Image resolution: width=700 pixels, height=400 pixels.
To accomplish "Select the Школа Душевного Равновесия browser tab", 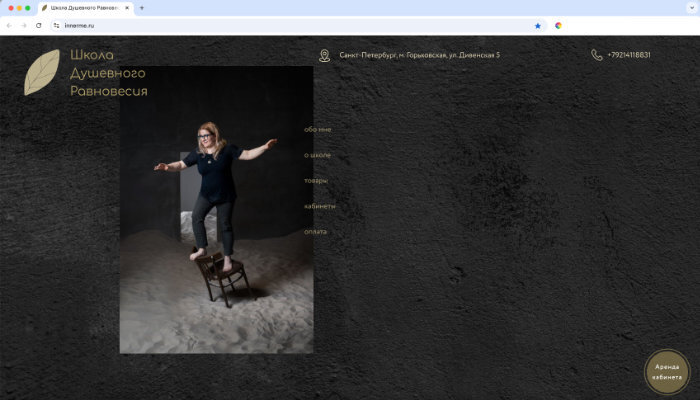I will pyautogui.click(x=86, y=8).
